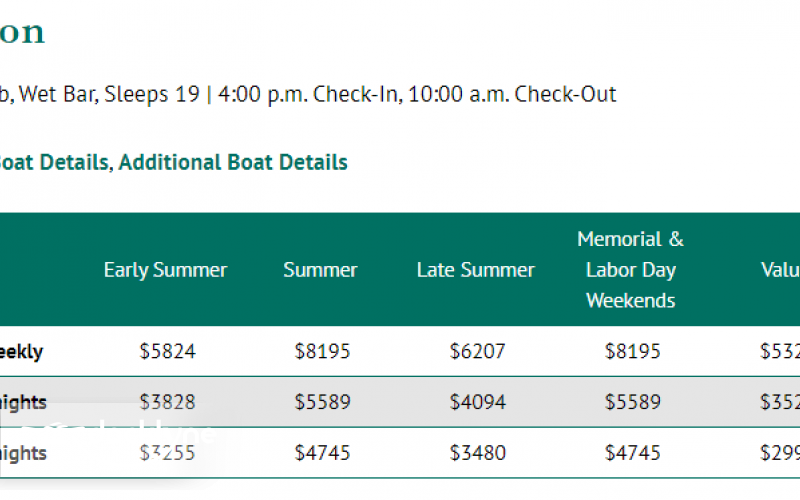Click the $6207 Late Summer weekly price
Image resolution: width=800 pixels, height=500 pixels.
(477, 352)
